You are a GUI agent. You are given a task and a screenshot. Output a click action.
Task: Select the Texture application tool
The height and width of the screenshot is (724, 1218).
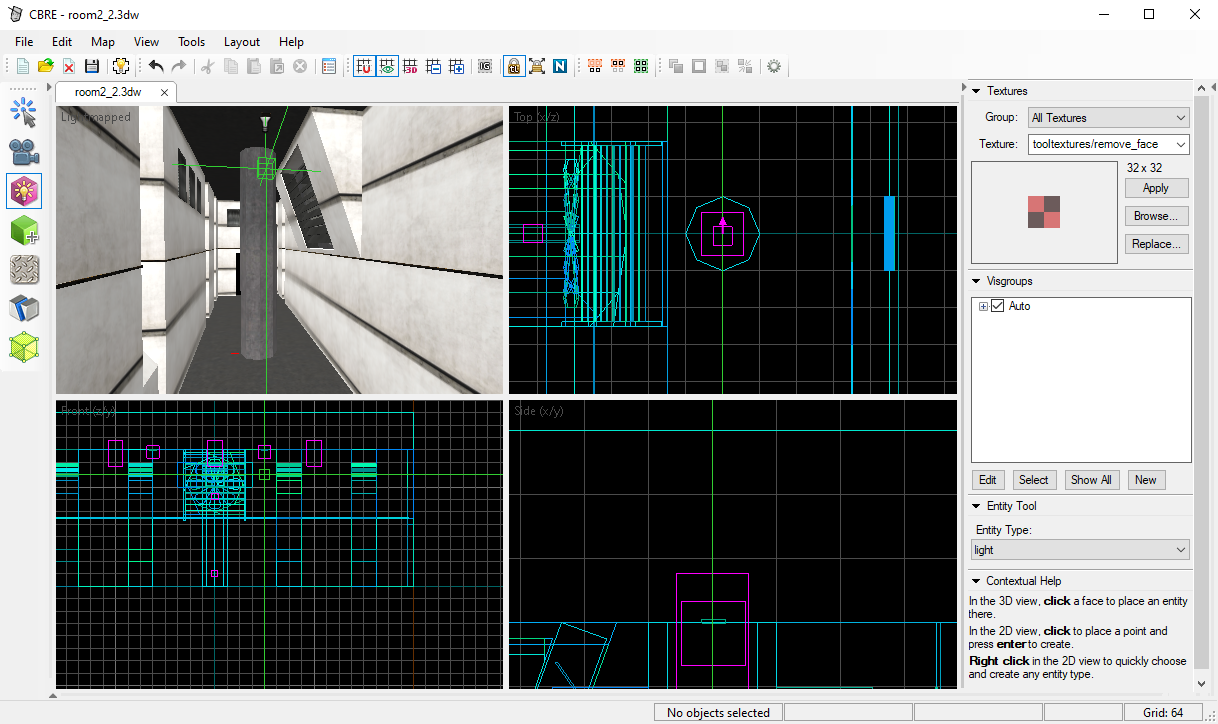[24, 270]
